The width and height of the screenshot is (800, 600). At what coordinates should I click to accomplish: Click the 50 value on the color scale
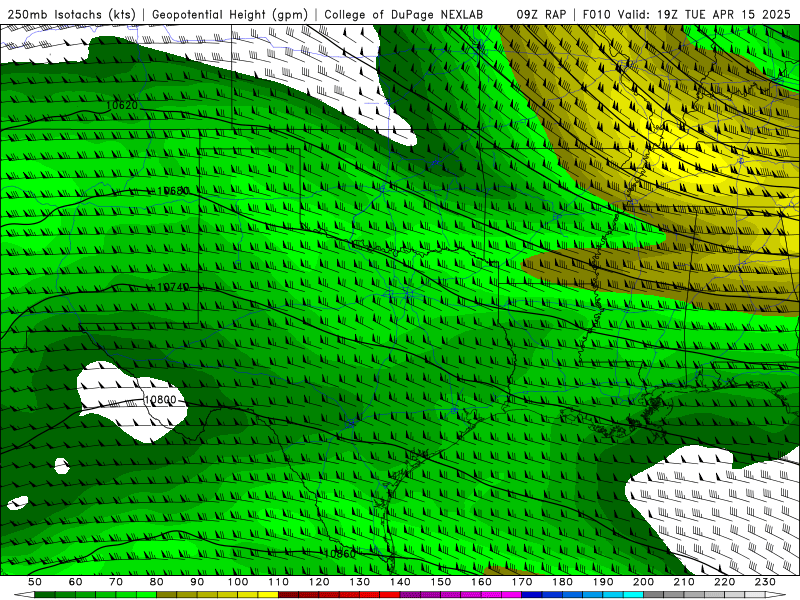(x=35, y=582)
